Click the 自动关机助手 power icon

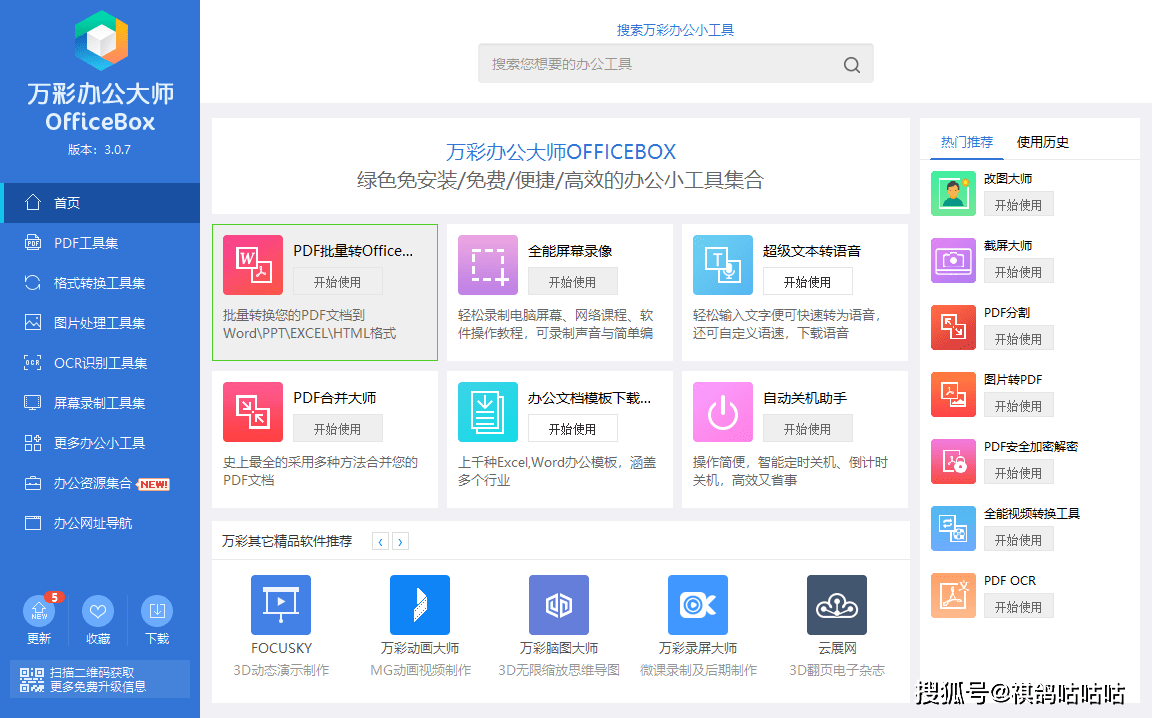(x=722, y=412)
